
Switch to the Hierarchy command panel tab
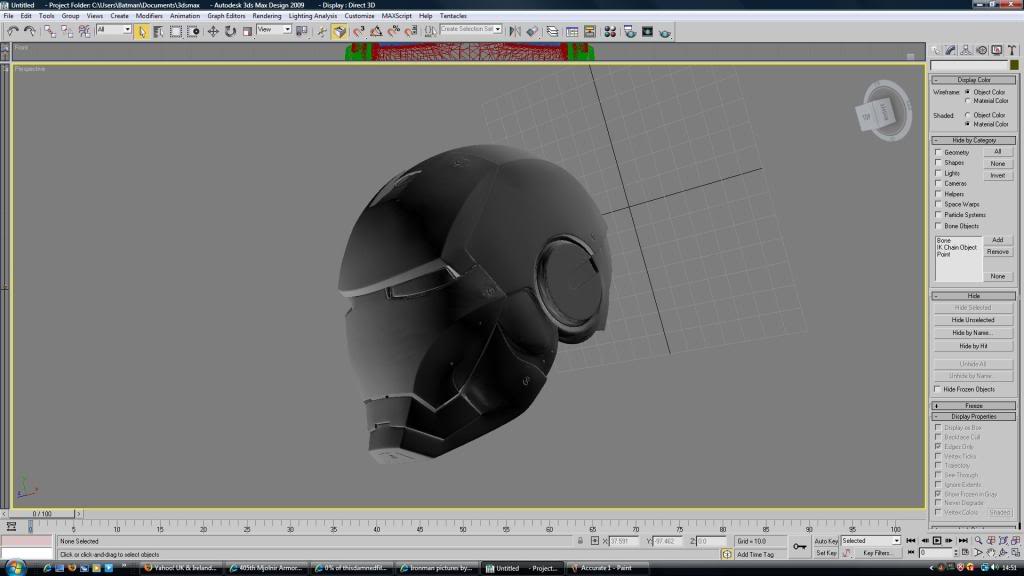[966, 50]
